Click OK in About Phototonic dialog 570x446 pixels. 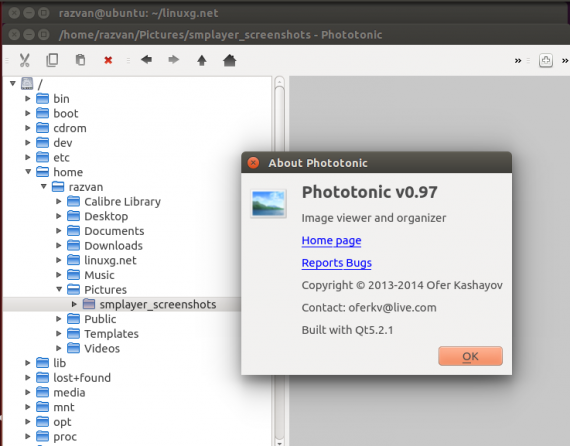coord(470,356)
